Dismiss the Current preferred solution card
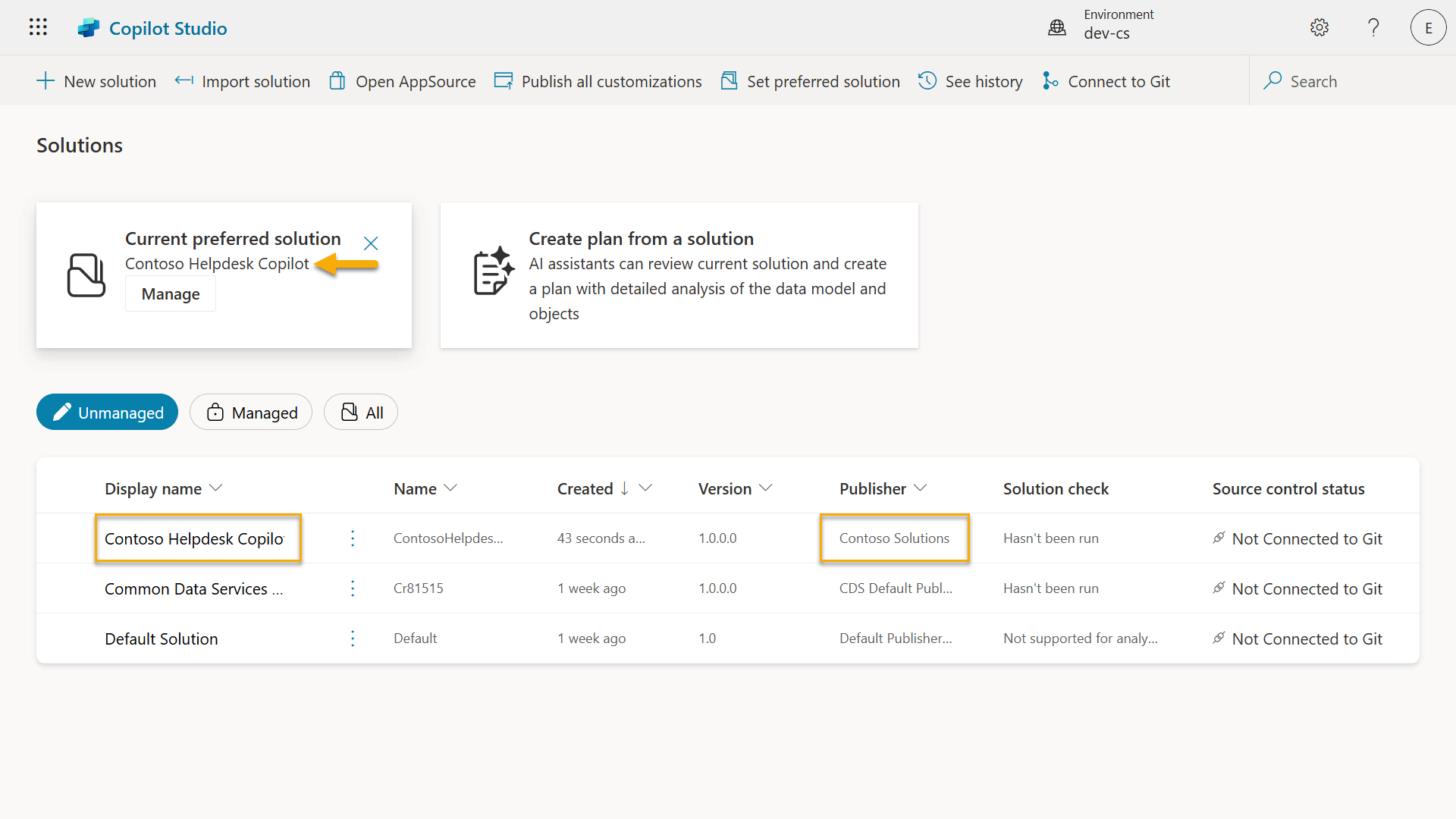1456x819 pixels. pyautogui.click(x=371, y=243)
